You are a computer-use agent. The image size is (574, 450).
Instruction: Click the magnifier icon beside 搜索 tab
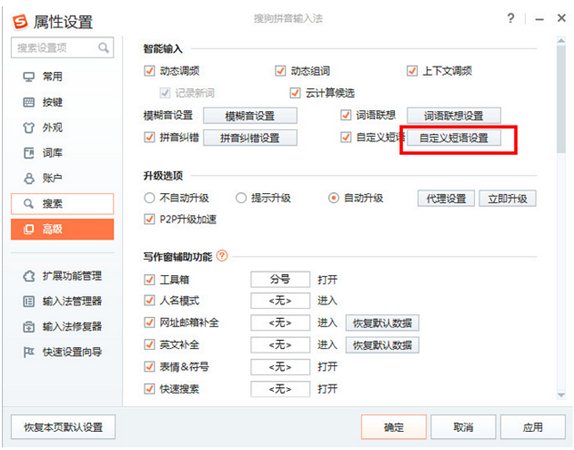[x=29, y=204]
